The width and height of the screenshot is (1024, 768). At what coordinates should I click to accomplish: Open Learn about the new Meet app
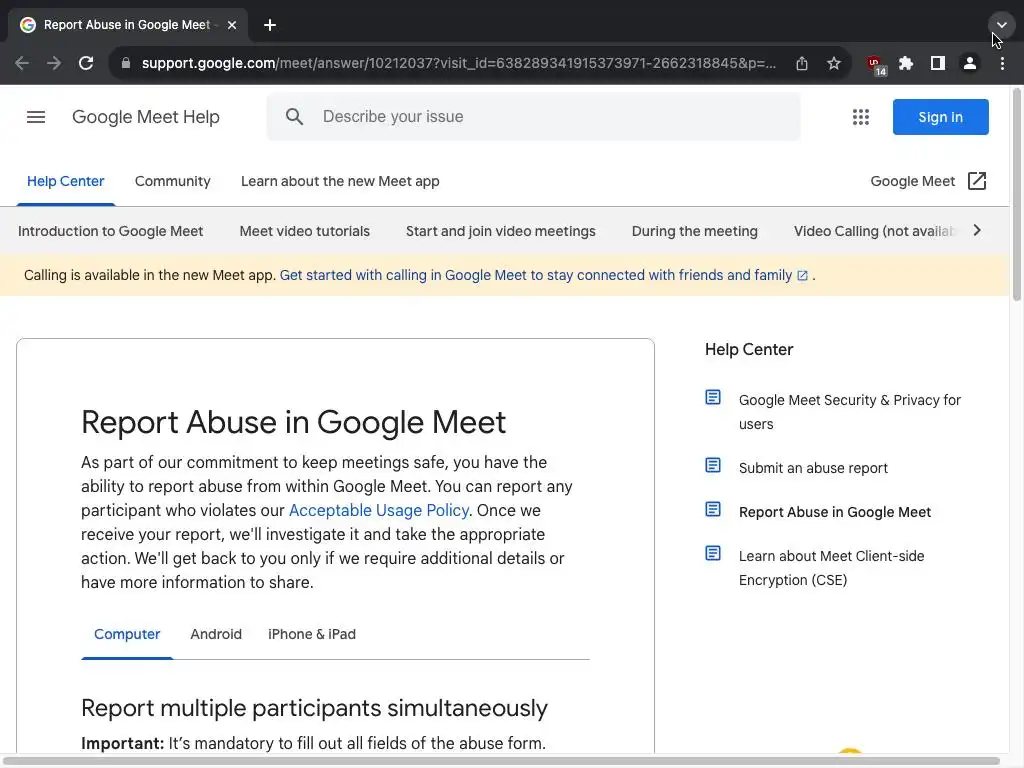pos(340,182)
